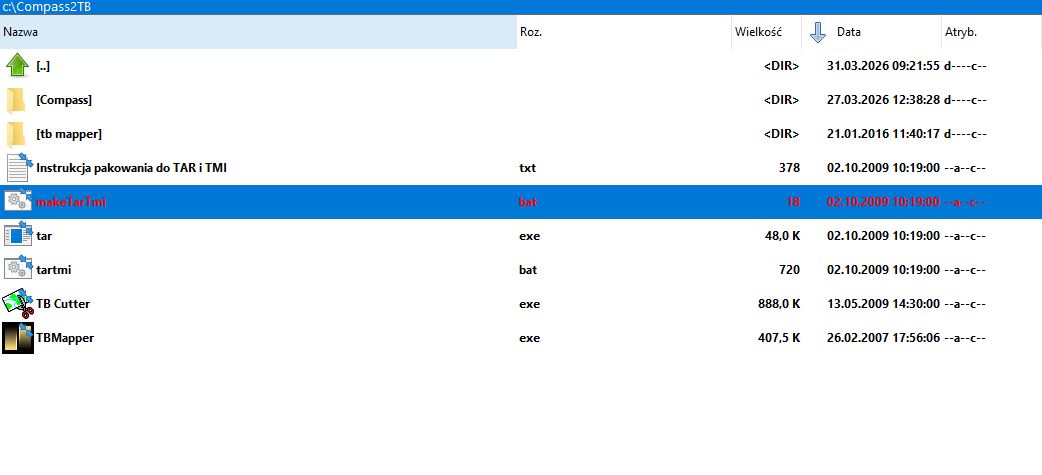The image size is (1042, 475).
Task: Select the TBMapper file name
Action: point(65,338)
